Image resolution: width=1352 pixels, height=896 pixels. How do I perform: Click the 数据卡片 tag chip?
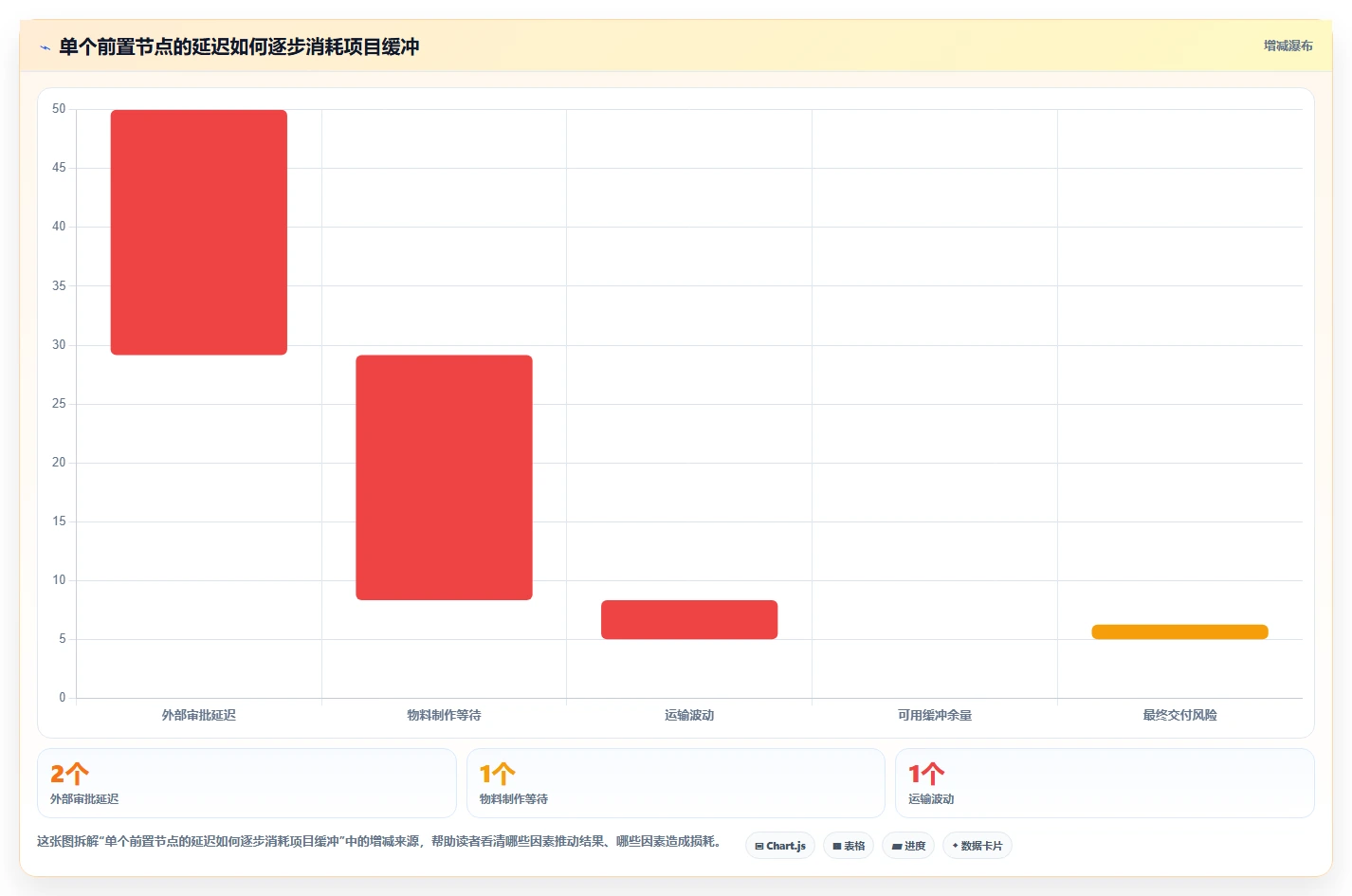[977, 846]
